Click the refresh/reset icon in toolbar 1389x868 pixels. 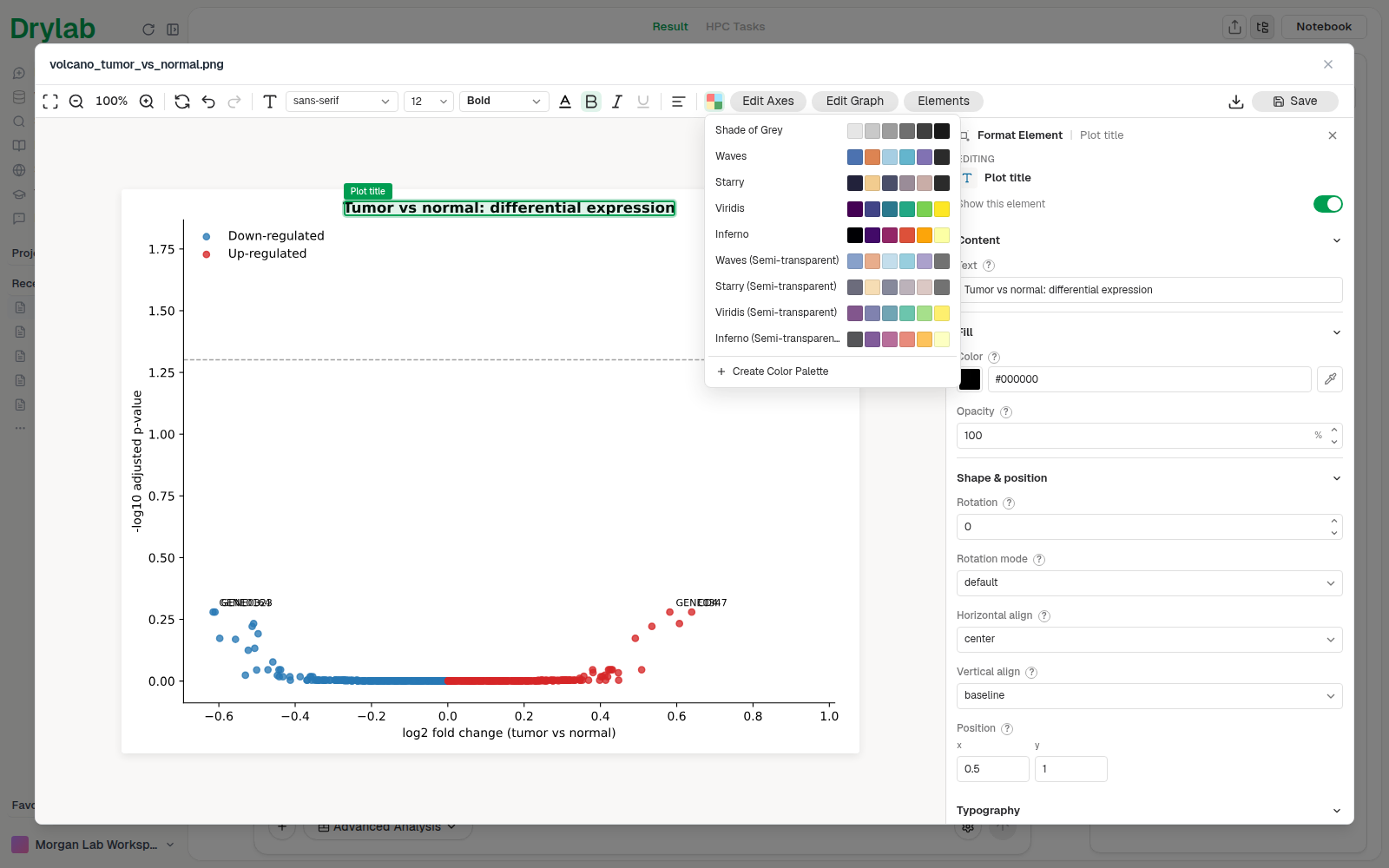(x=182, y=102)
